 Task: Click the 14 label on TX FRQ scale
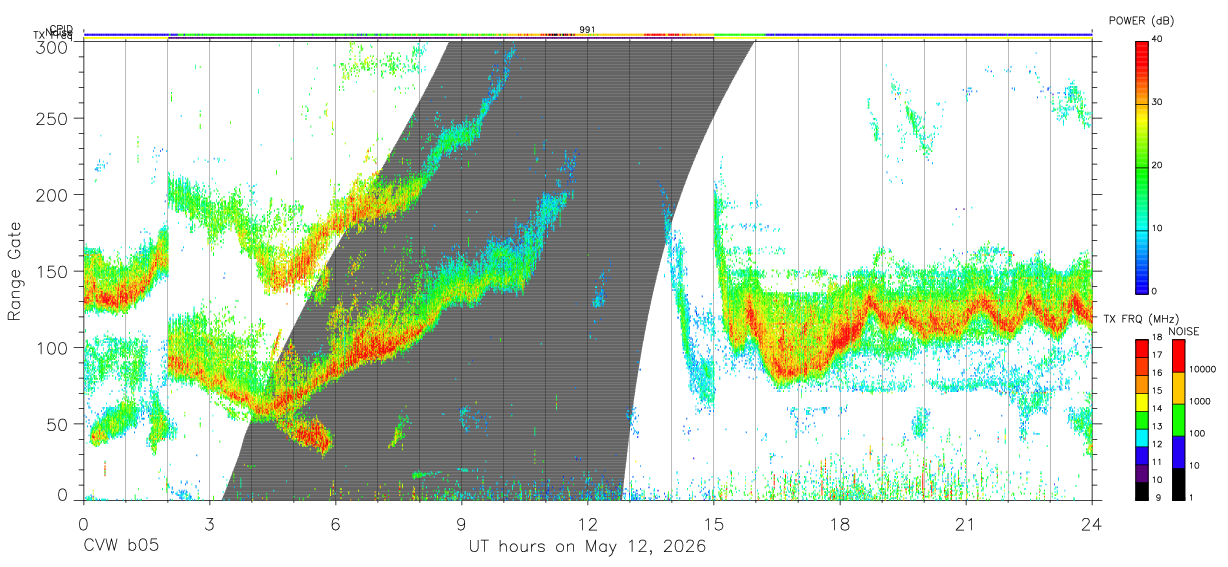(1158, 408)
